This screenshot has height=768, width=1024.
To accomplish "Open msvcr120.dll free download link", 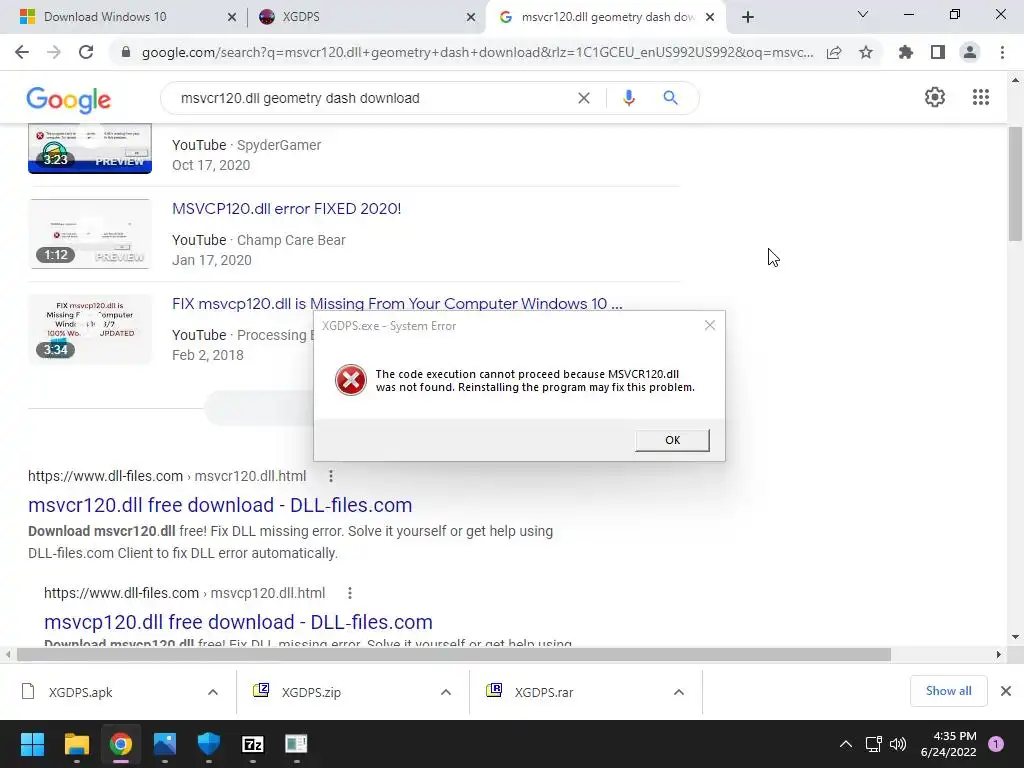I will click(220, 505).
